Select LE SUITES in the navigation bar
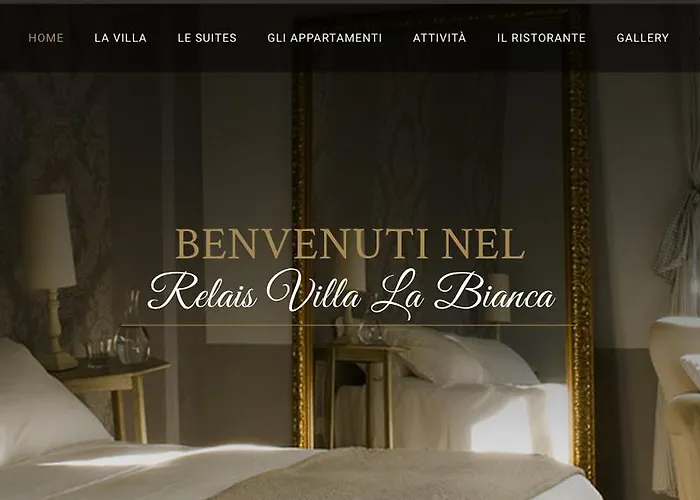Screen dimensions: 700x500 pos(207,38)
